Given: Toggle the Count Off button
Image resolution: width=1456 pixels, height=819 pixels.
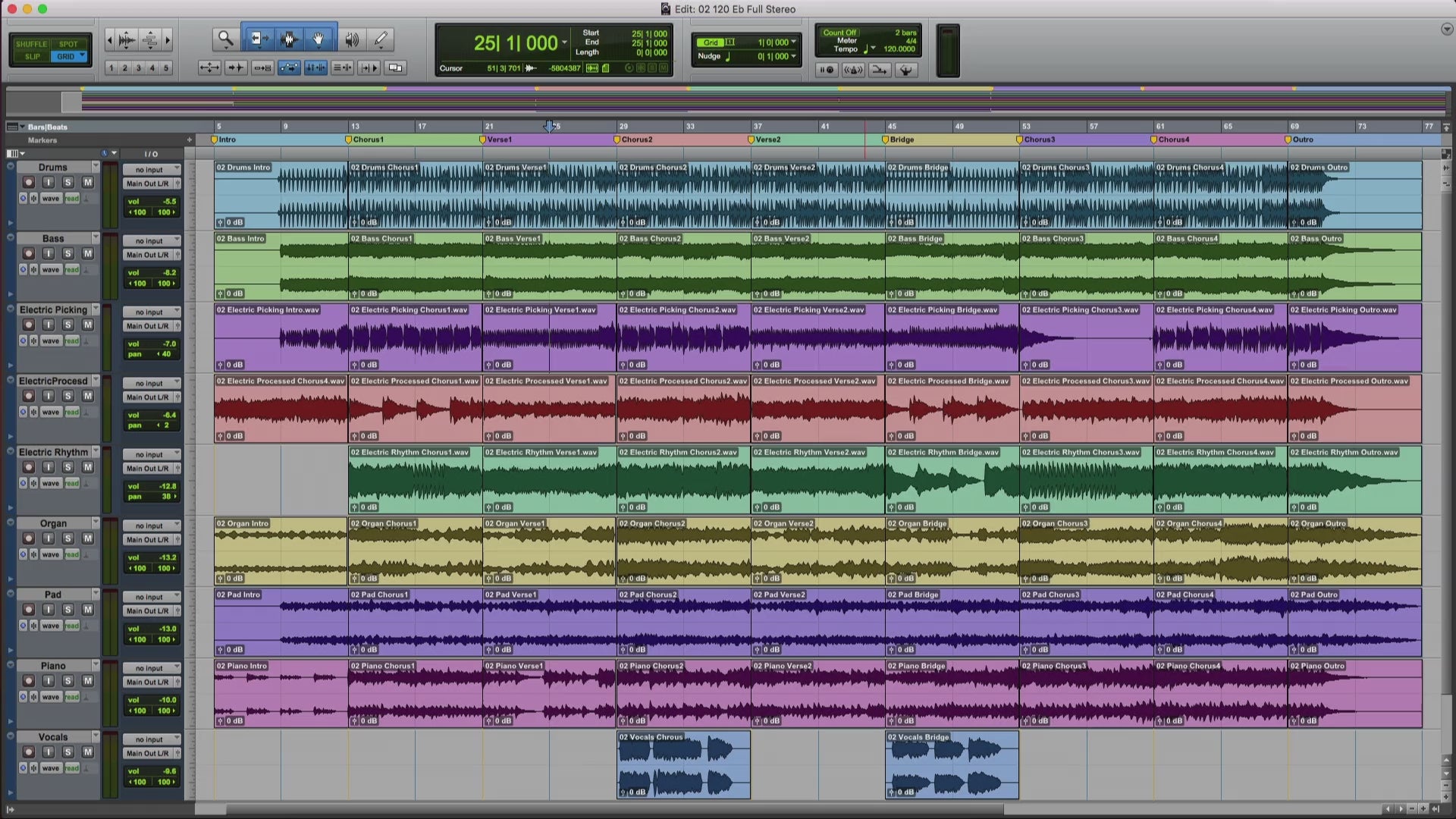Looking at the screenshot, I should point(839,33).
